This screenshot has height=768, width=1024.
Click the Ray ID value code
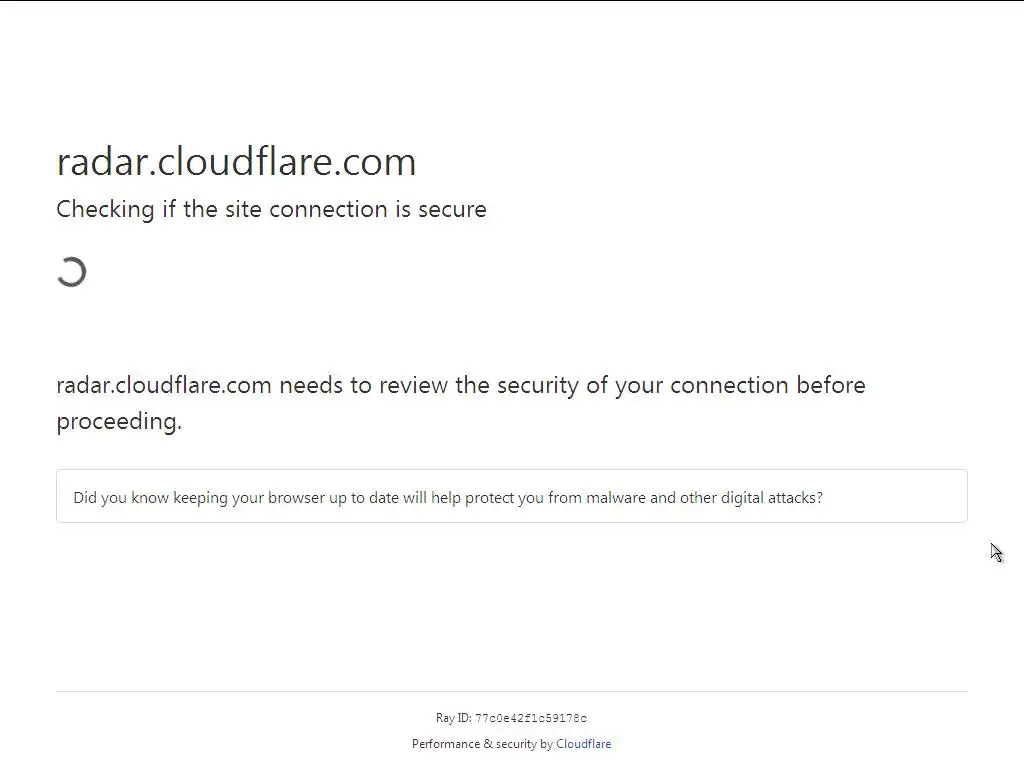click(x=530, y=719)
